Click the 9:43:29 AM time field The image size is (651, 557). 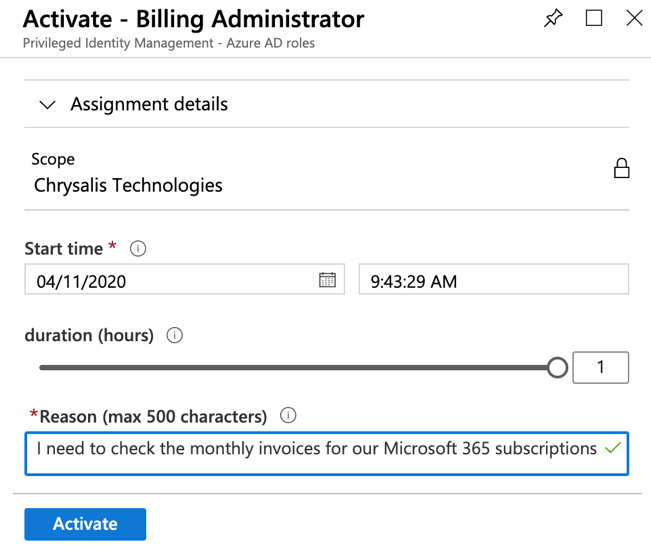click(x=493, y=281)
